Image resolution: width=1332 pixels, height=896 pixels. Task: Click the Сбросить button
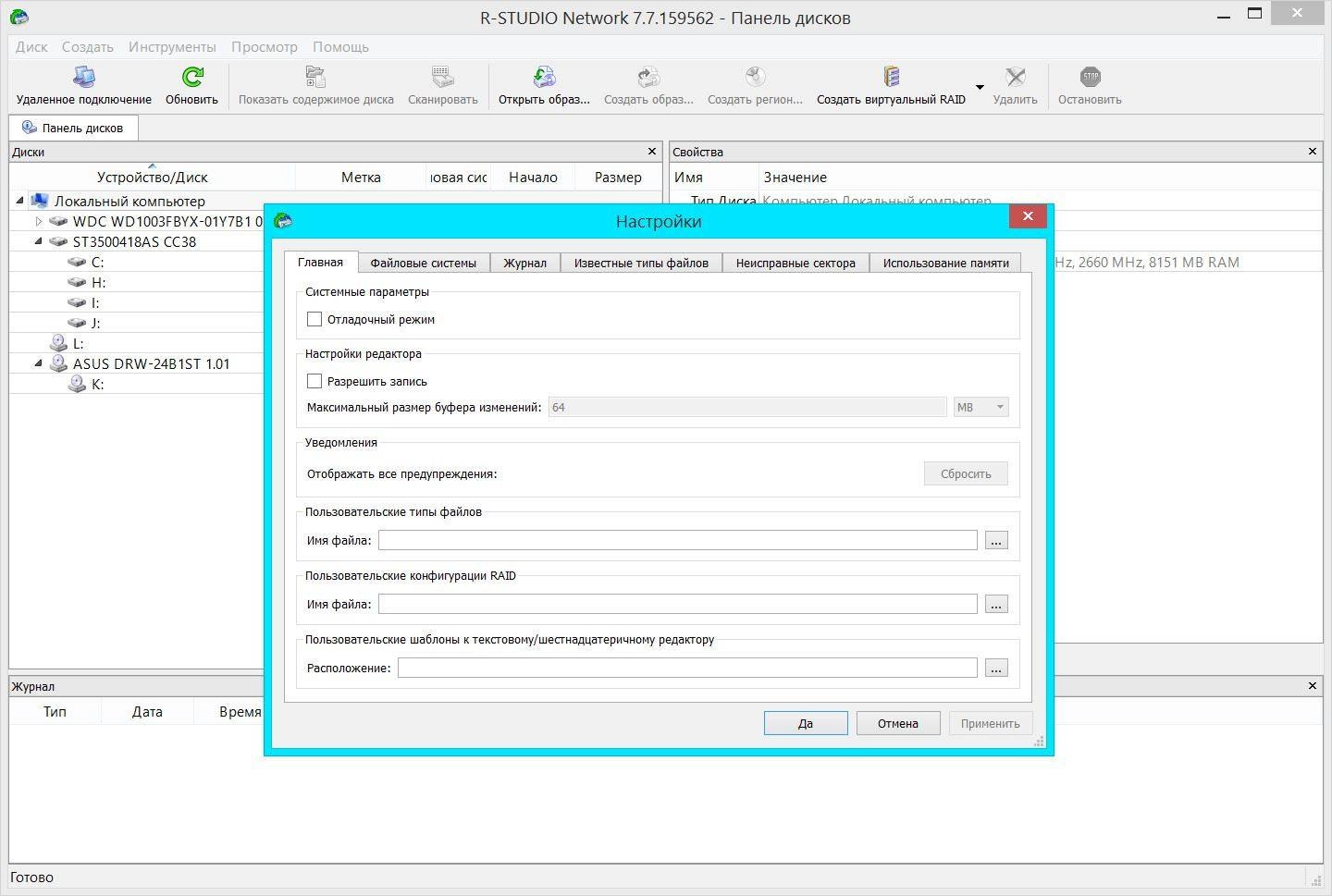pos(966,473)
